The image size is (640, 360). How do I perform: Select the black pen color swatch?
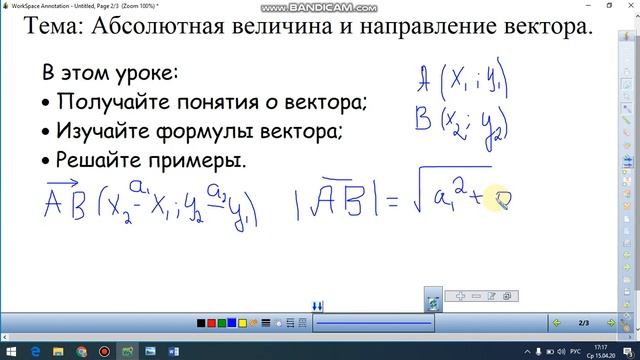pos(201,323)
